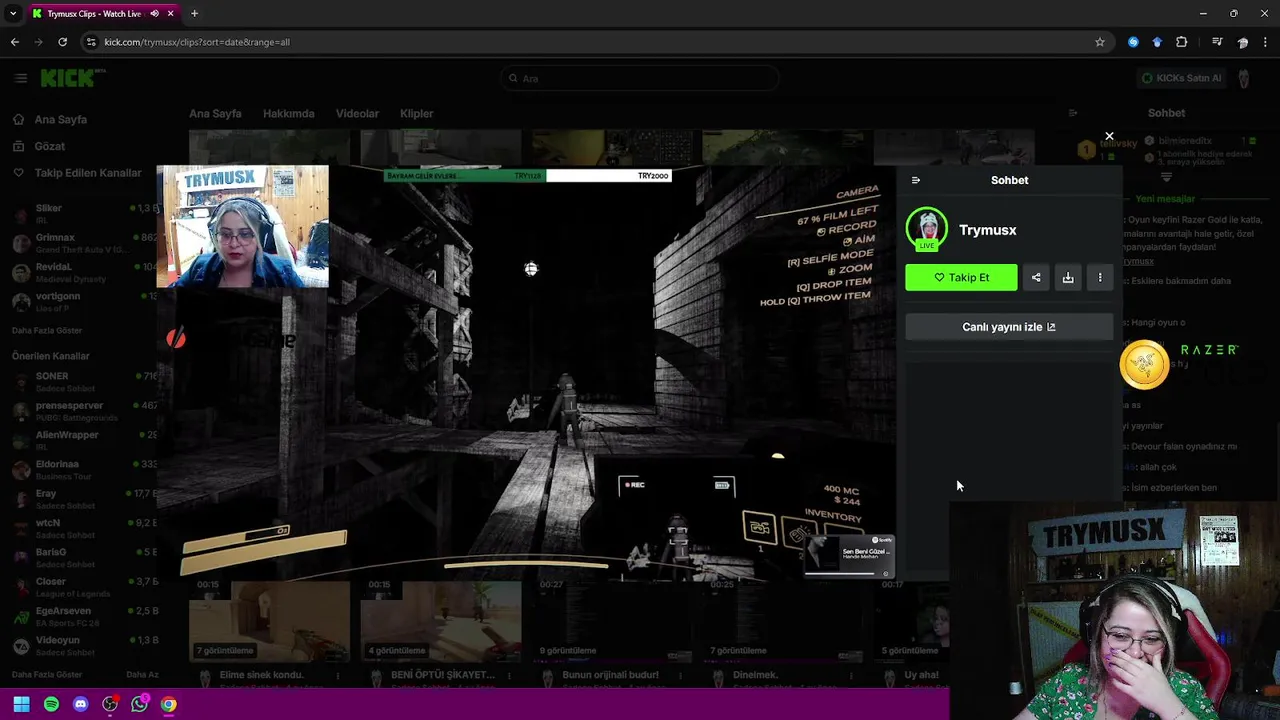Switch to the Videolar channel tab

pyautogui.click(x=357, y=114)
